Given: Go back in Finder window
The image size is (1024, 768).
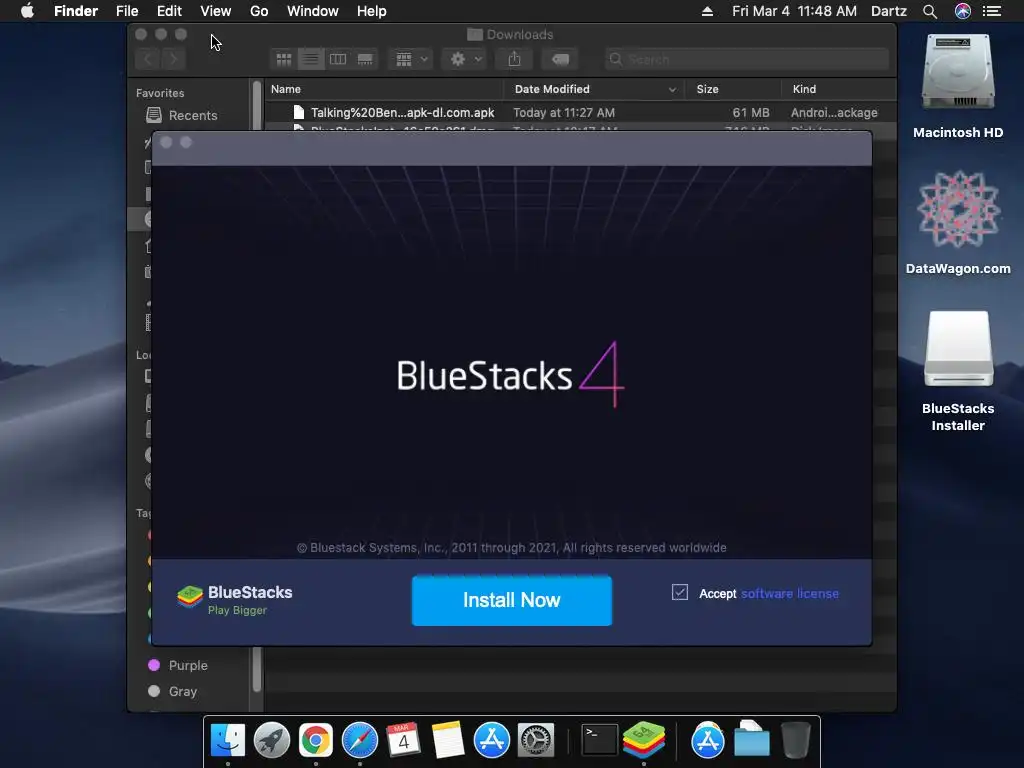Looking at the screenshot, I should (x=148, y=59).
